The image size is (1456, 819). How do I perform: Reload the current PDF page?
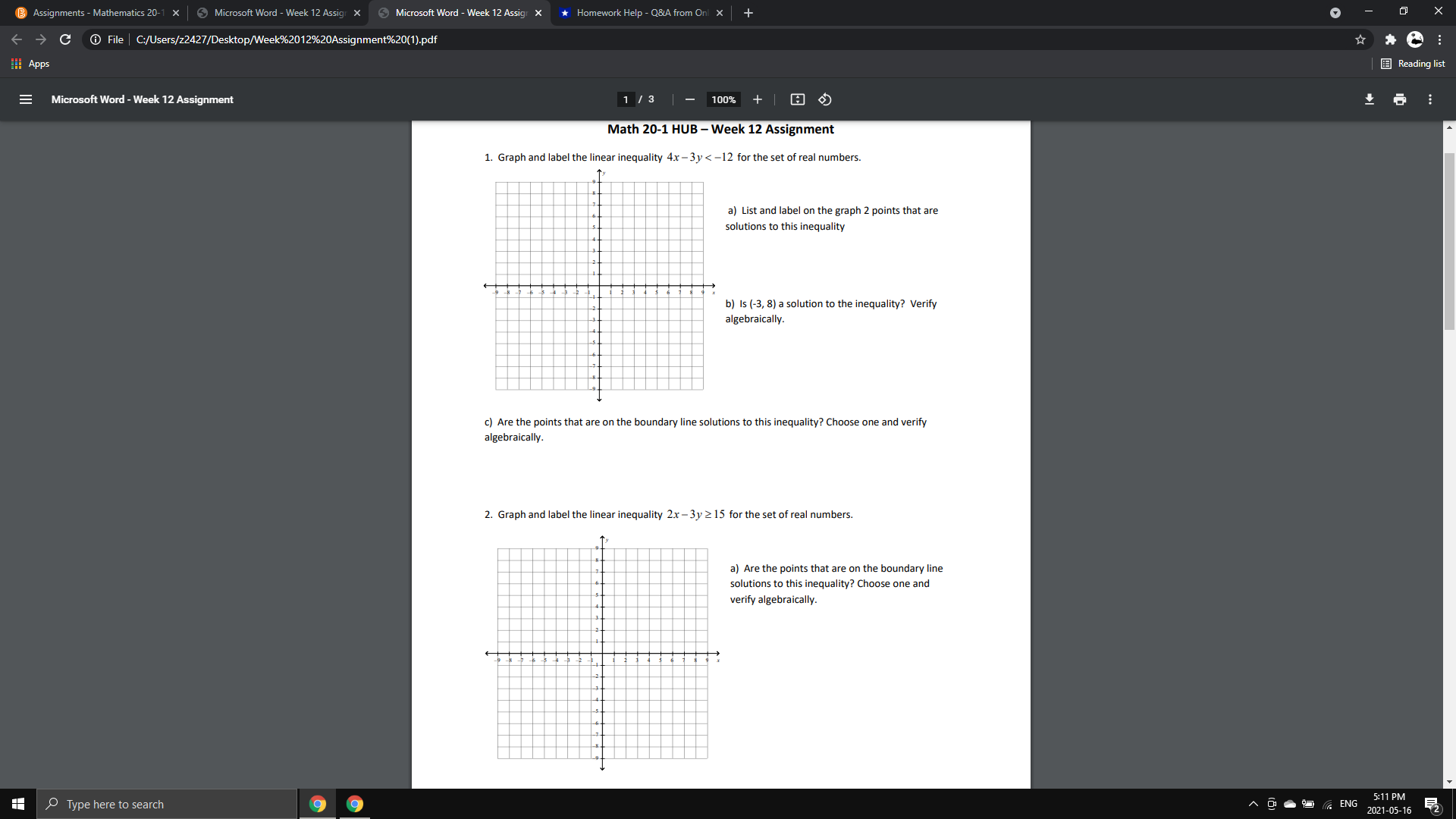click(x=65, y=39)
